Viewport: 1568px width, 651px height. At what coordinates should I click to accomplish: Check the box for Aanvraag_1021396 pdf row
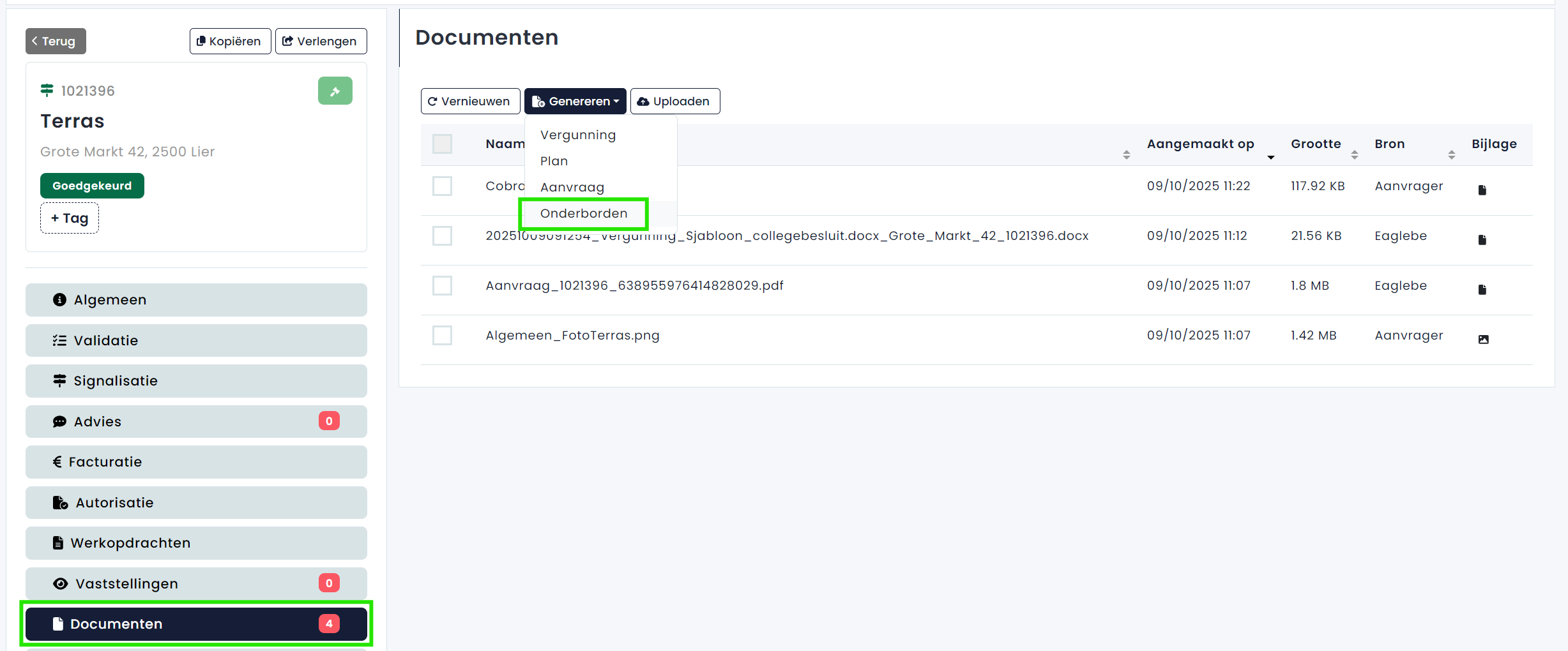click(x=442, y=285)
